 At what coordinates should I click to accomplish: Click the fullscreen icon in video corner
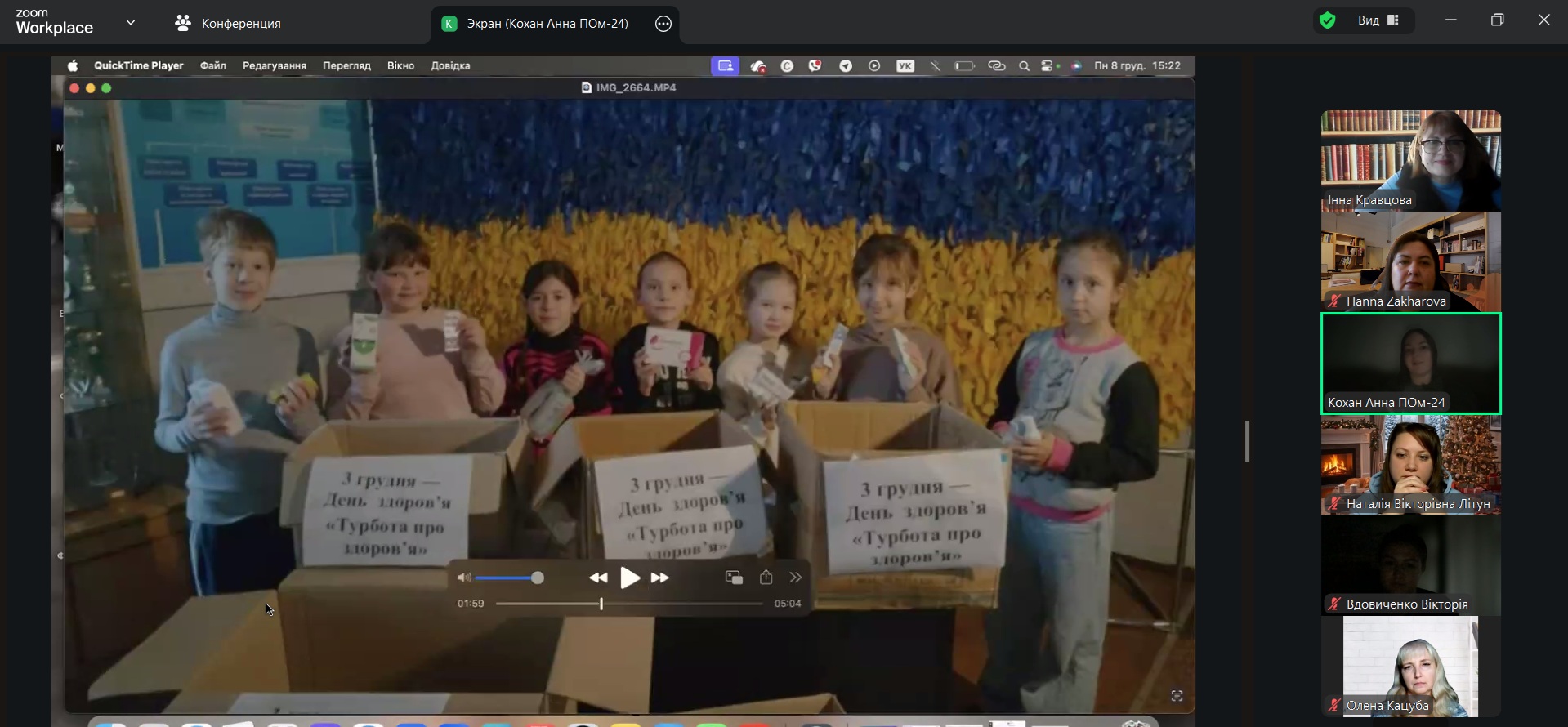point(1177,696)
